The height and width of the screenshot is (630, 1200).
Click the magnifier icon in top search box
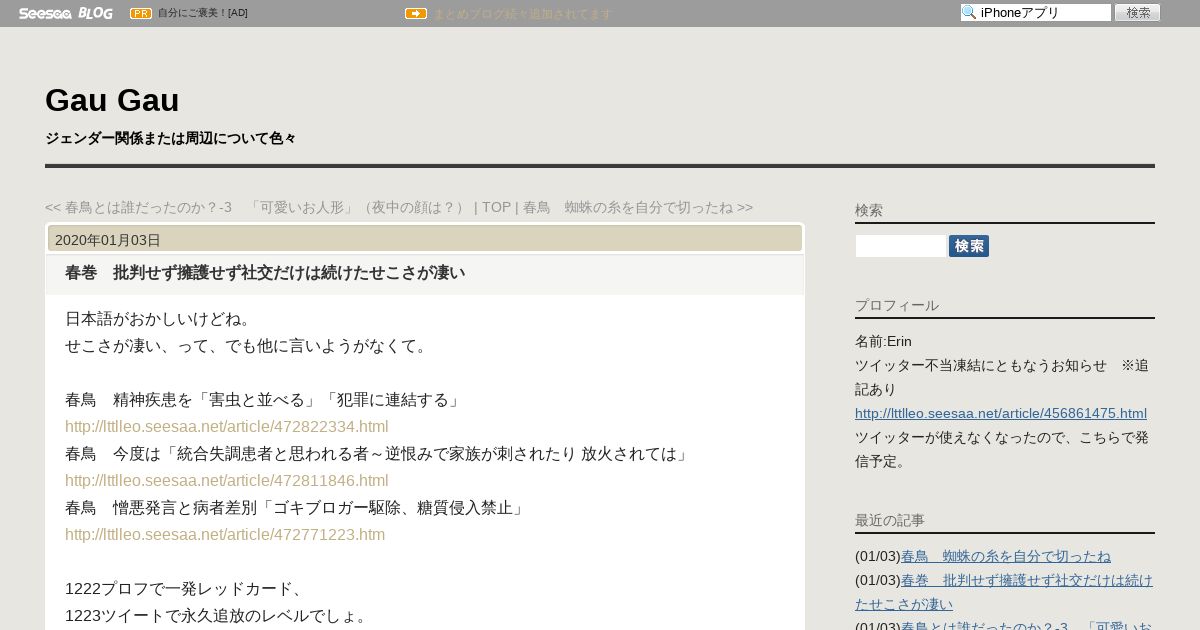(x=969, y=12)
